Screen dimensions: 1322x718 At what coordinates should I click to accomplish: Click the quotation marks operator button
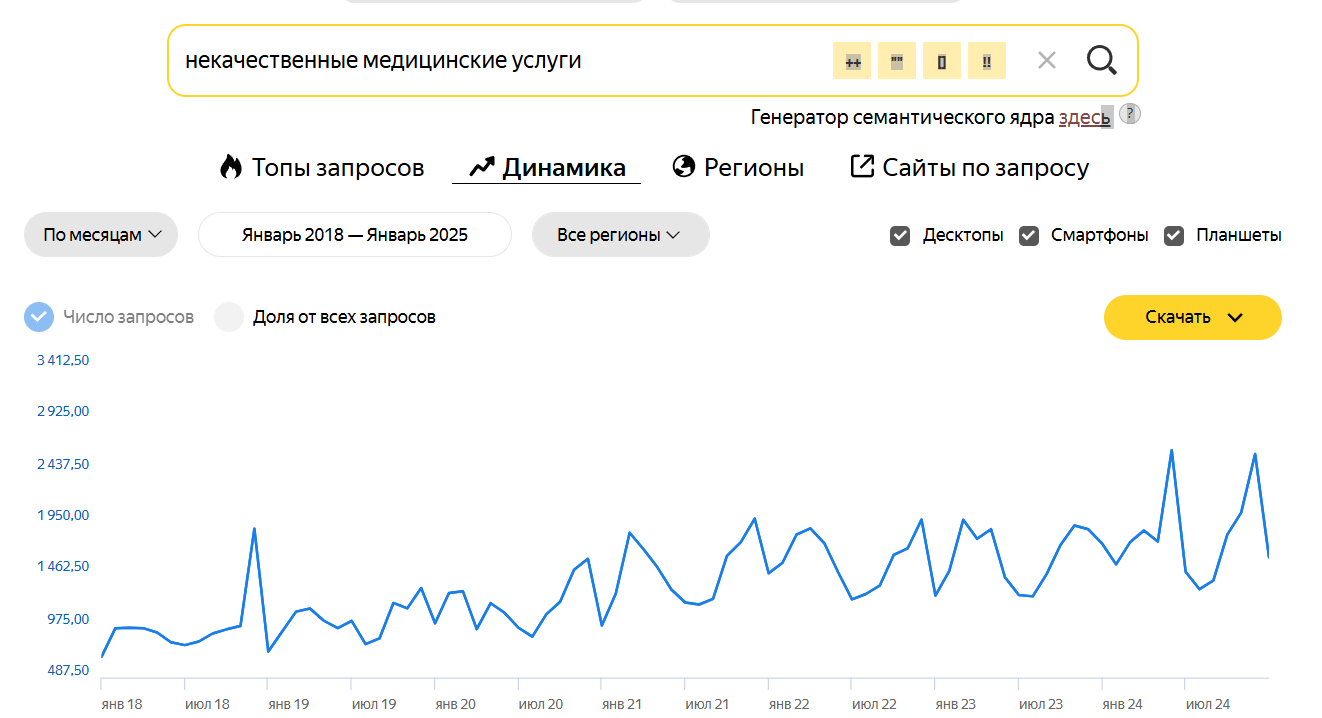pyautogui.click(x=897, y=61)
